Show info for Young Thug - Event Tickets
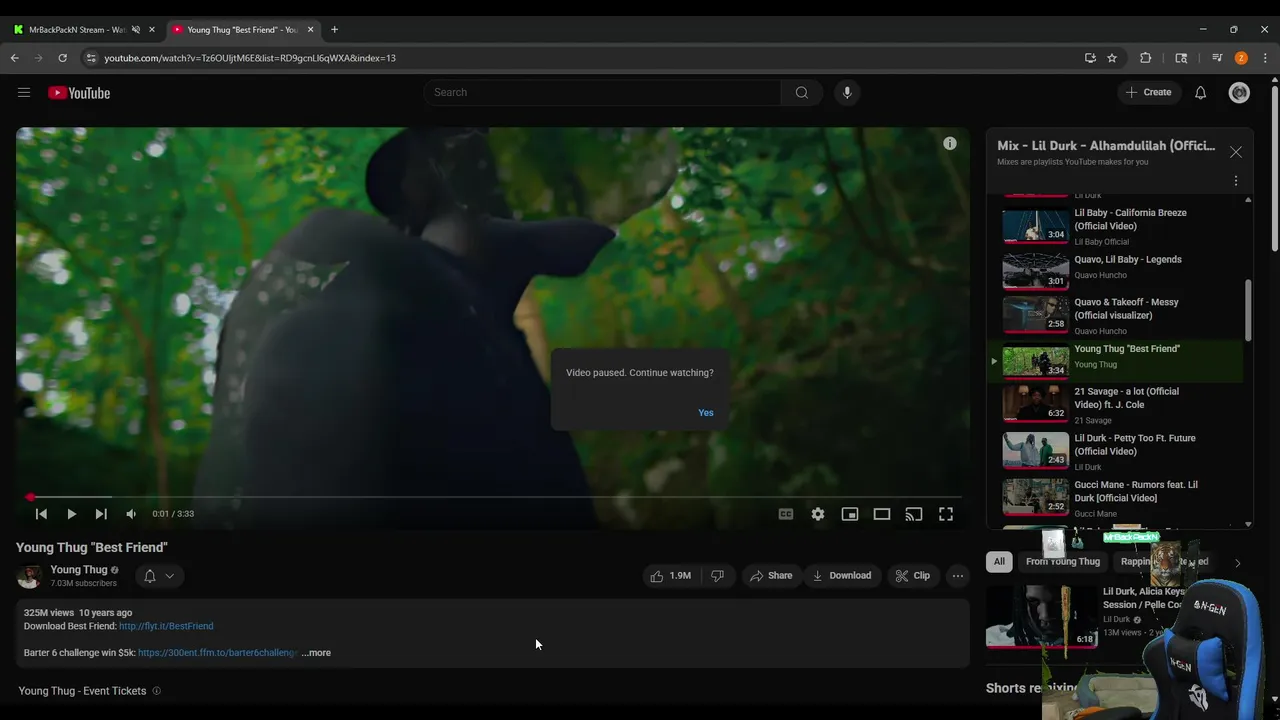Image resolution: width=1280 pixels, height=720 pixels. (156, 691)
